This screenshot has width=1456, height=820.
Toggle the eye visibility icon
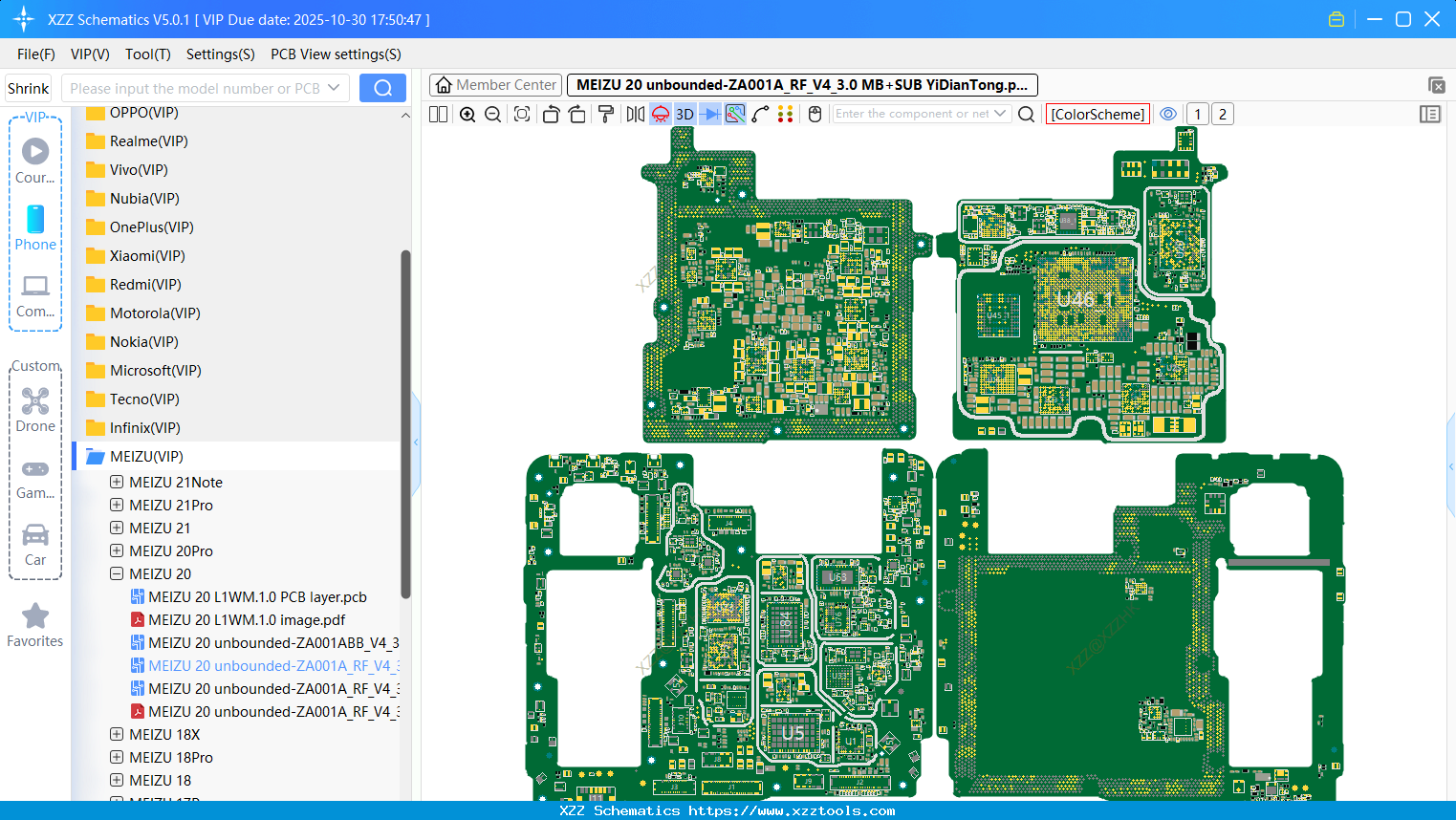click(1168, 114)
